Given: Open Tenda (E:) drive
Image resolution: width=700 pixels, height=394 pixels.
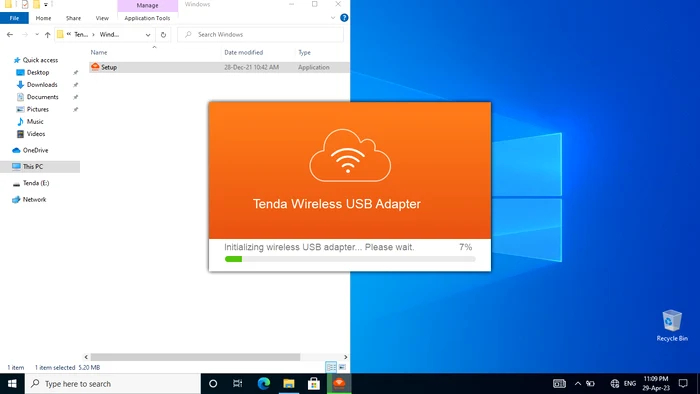Looking at the screenshot, I should click(x=36, y=183).
